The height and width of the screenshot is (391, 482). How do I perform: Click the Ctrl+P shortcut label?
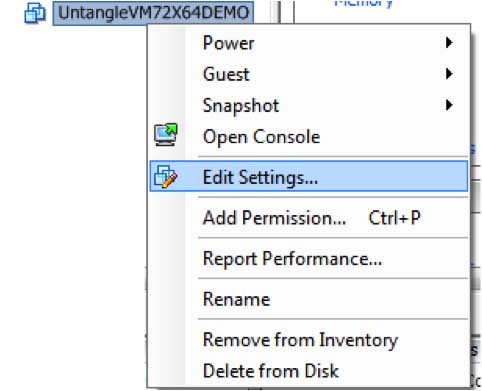394,218
